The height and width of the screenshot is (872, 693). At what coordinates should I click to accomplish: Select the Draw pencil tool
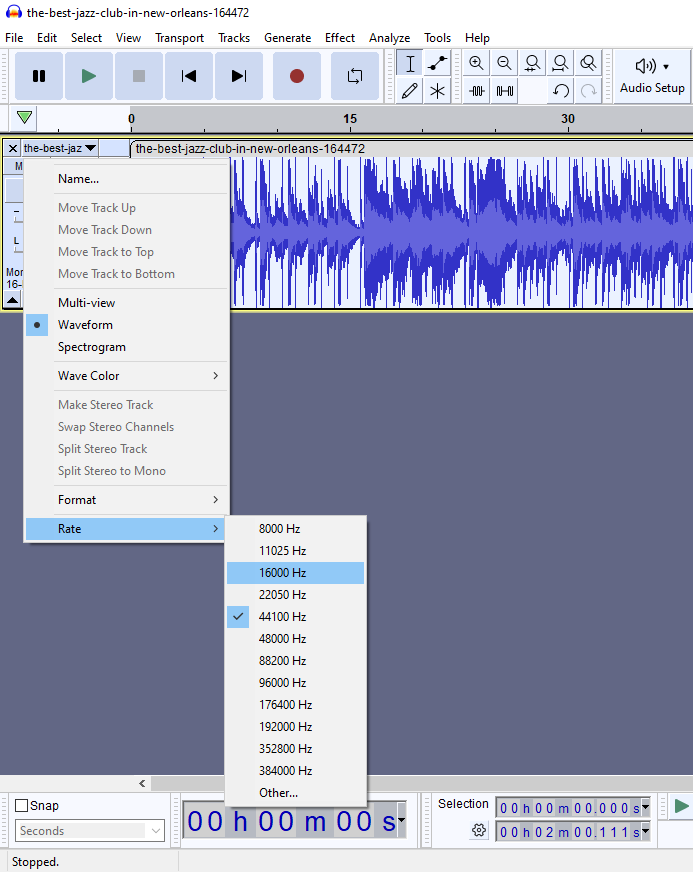coord(409,91)
